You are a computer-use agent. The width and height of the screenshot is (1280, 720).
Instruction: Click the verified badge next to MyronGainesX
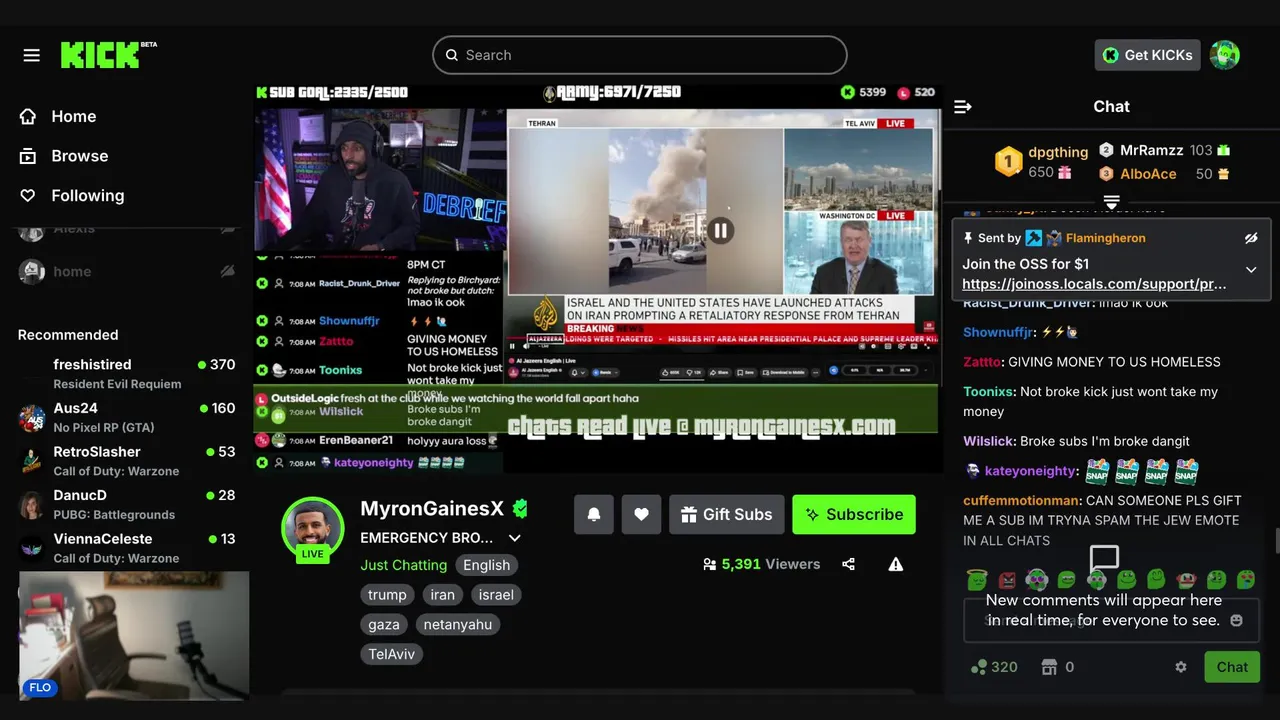tap(520, 509)
